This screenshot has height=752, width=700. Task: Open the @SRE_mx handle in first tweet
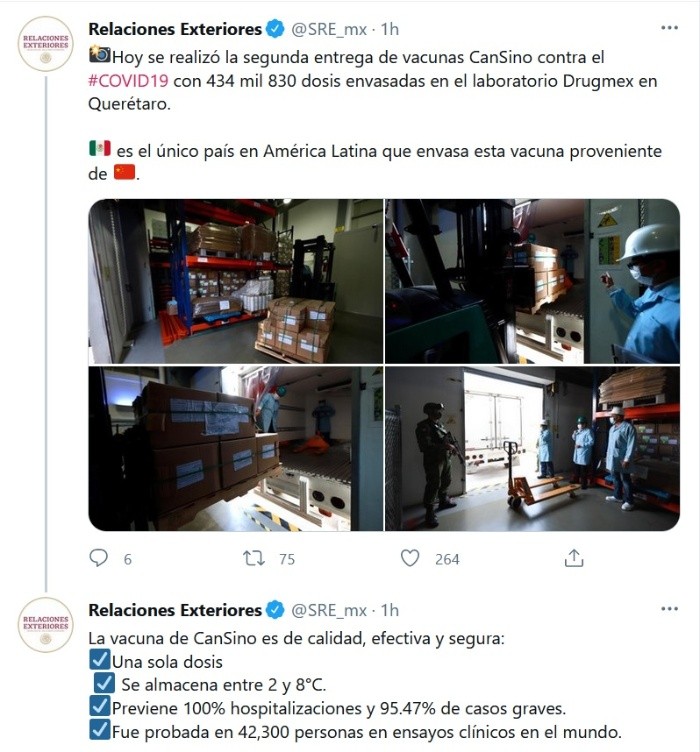point(329,29)
